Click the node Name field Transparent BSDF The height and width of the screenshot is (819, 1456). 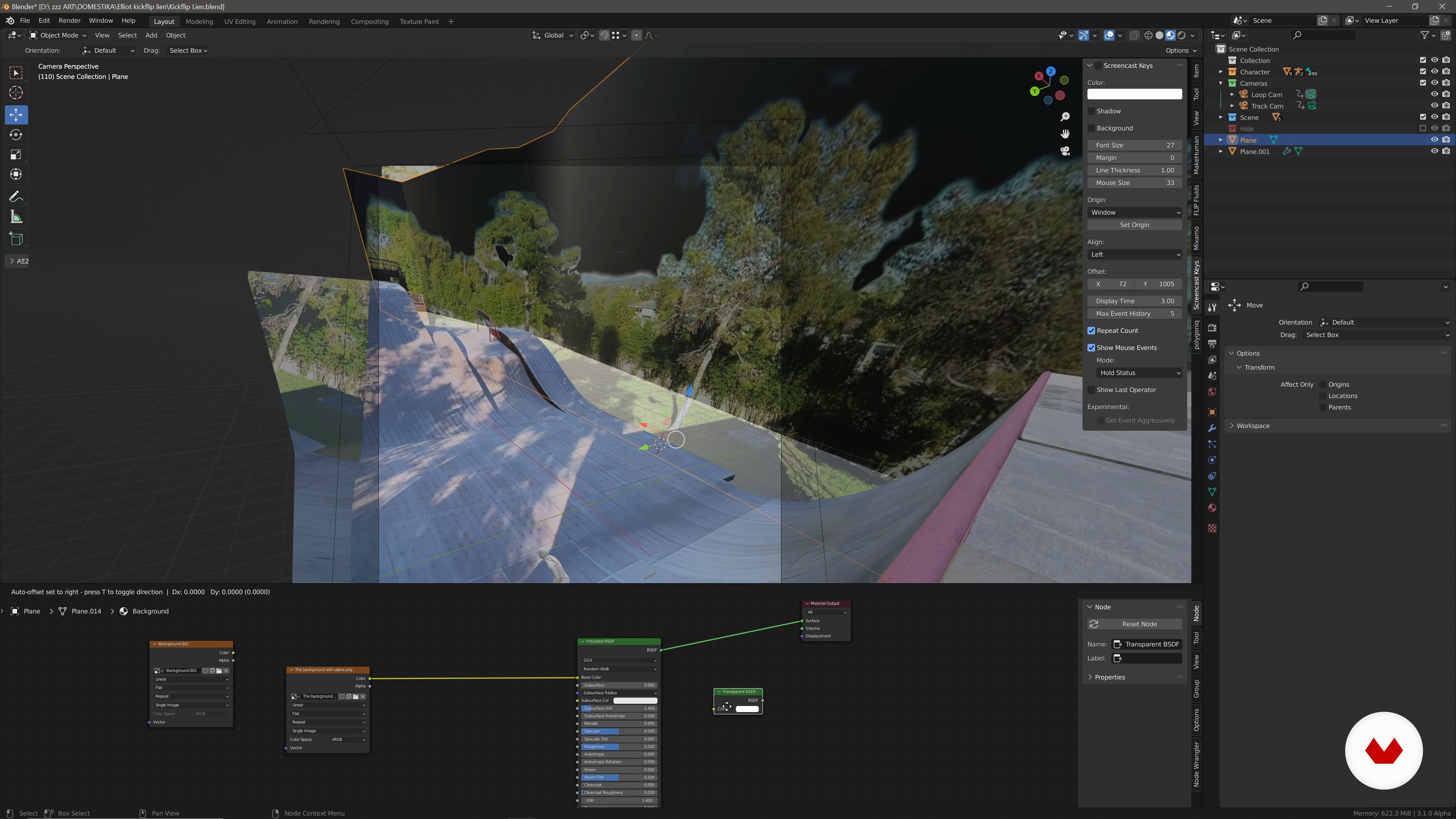coord(1147,644)
